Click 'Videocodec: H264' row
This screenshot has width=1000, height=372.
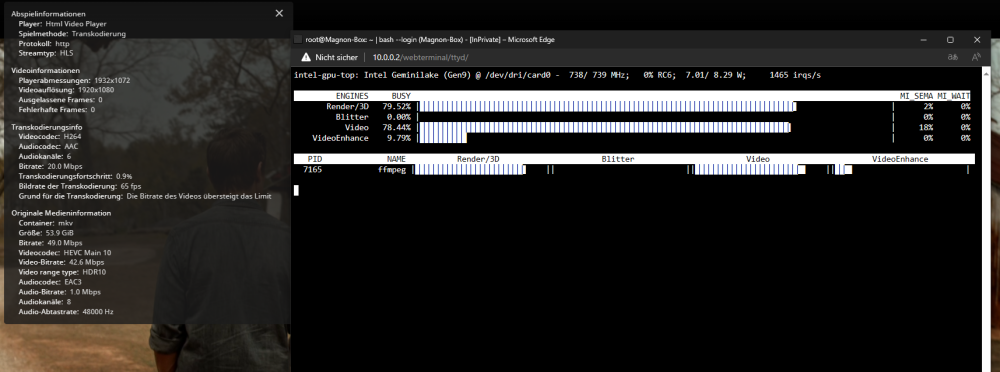[50, 137]
